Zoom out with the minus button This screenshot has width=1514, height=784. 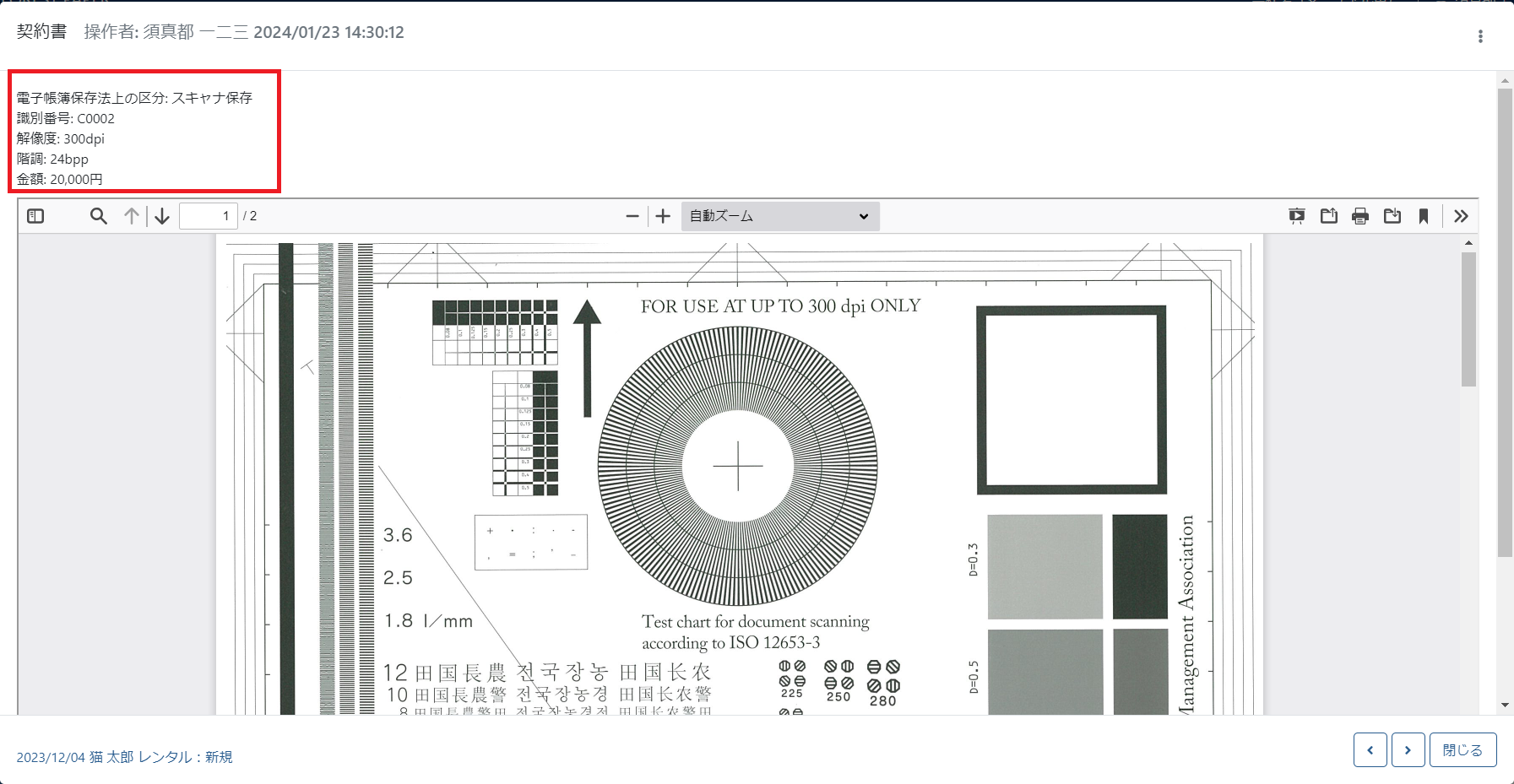pos(632,216)
